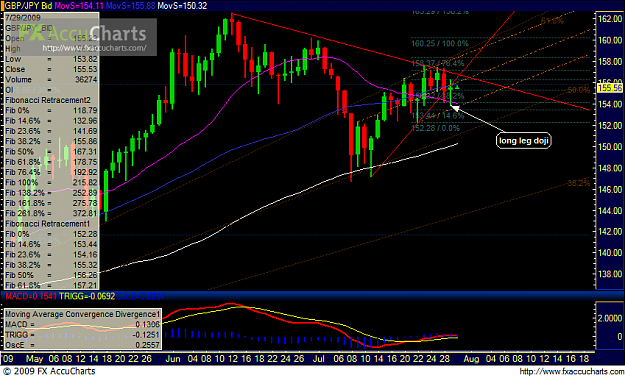Click the MACD panel value 0.1306
Screen dimensions: 625x378
[147, 325]
